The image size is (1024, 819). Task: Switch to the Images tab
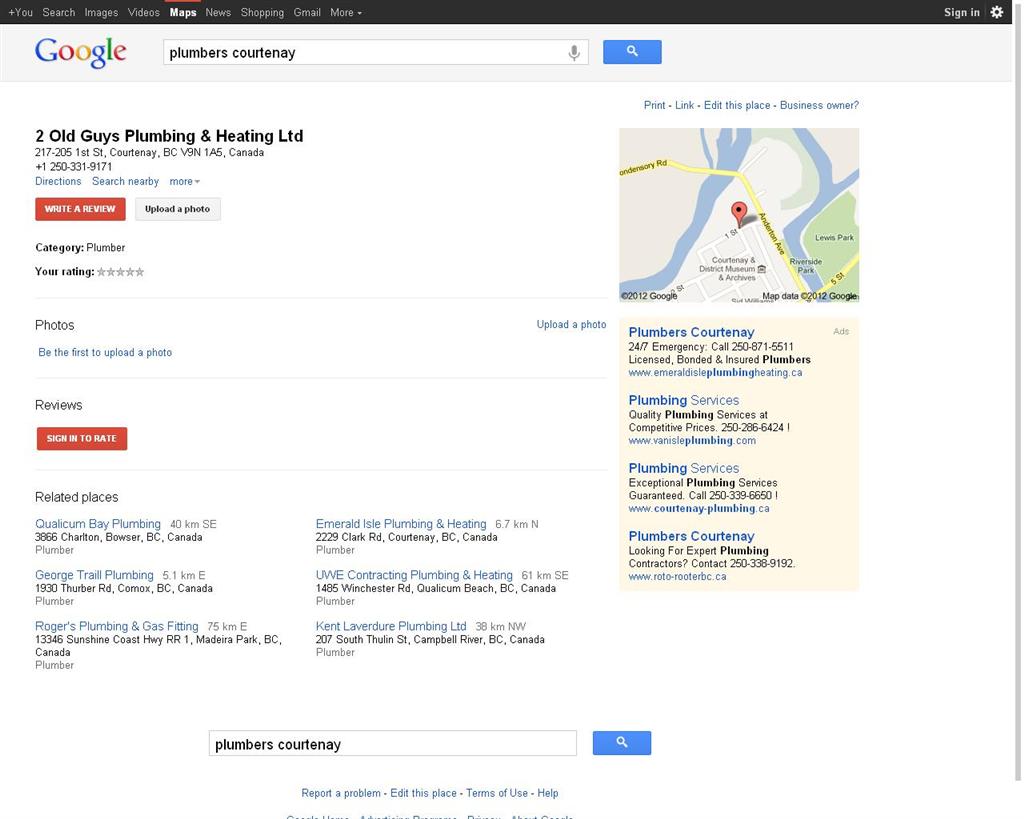pyautogui.click(x=101, y=12)
